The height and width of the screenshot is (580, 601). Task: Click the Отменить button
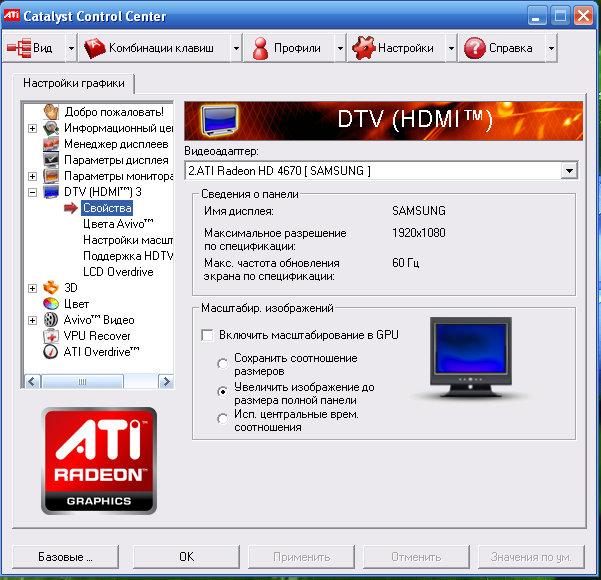(x=416, y=557)
